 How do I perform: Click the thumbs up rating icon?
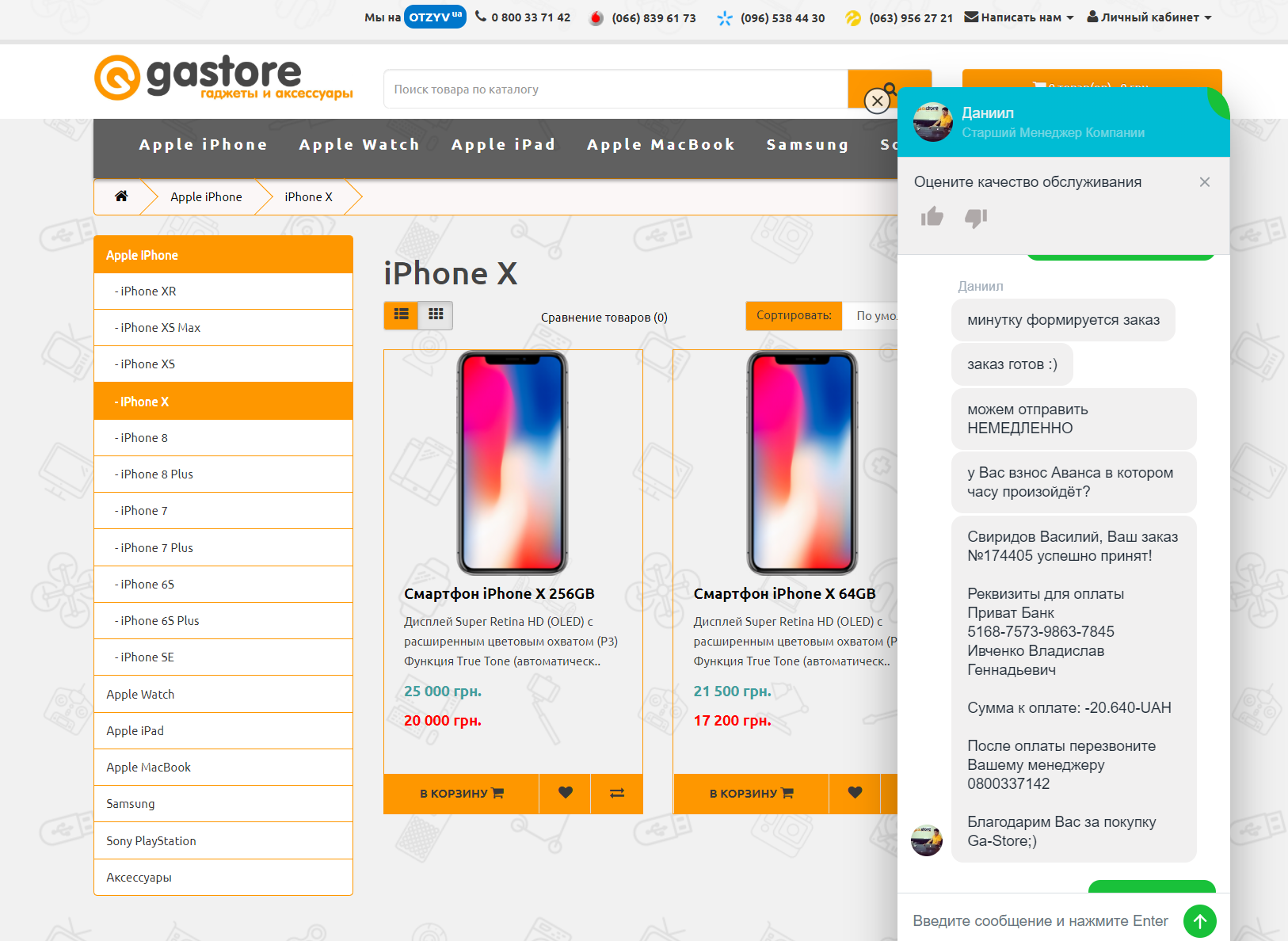[x=932, y=217]
